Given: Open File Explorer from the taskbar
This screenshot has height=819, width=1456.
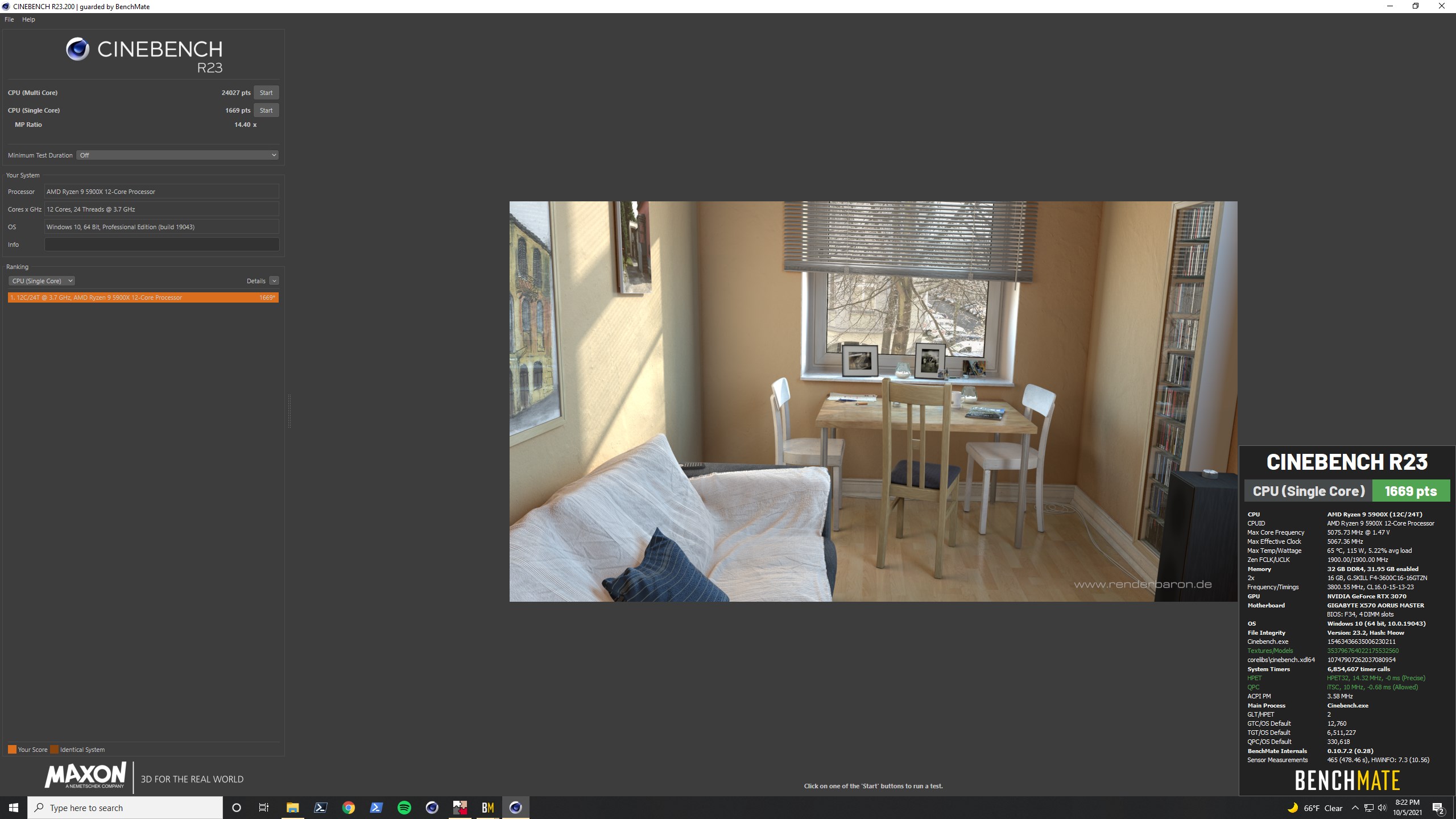Looking at the screenshot, I should (x=292, y=808).
